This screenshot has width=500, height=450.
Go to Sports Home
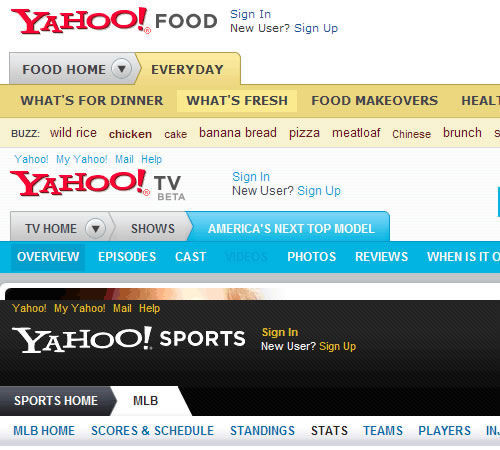(x=56, y=401)
